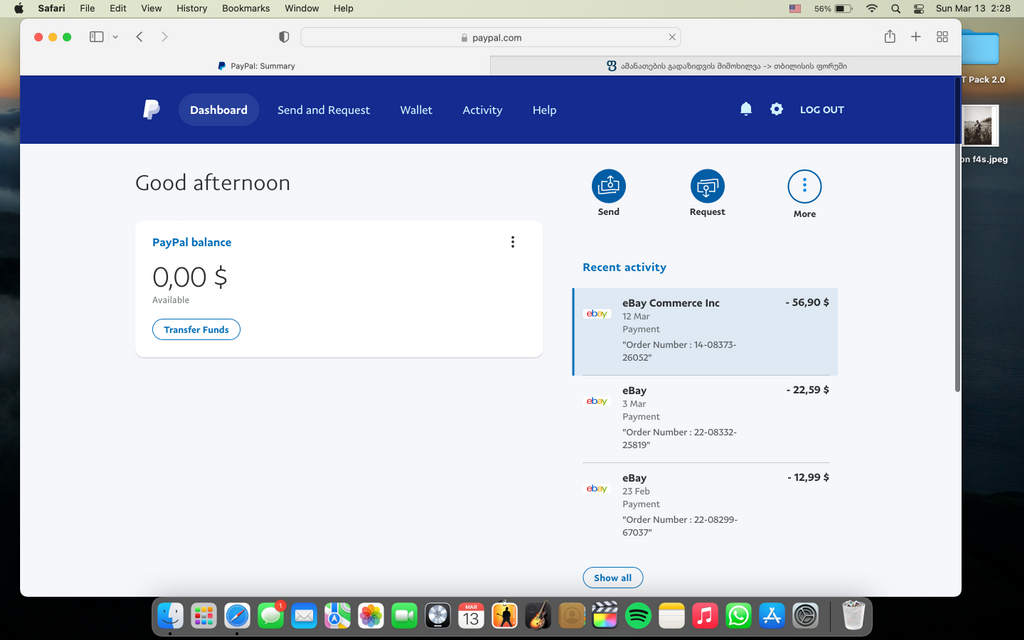Click the - 12,99 $ payment amount
Viewport: 1024px width, 640px height.
click(808, 477)
